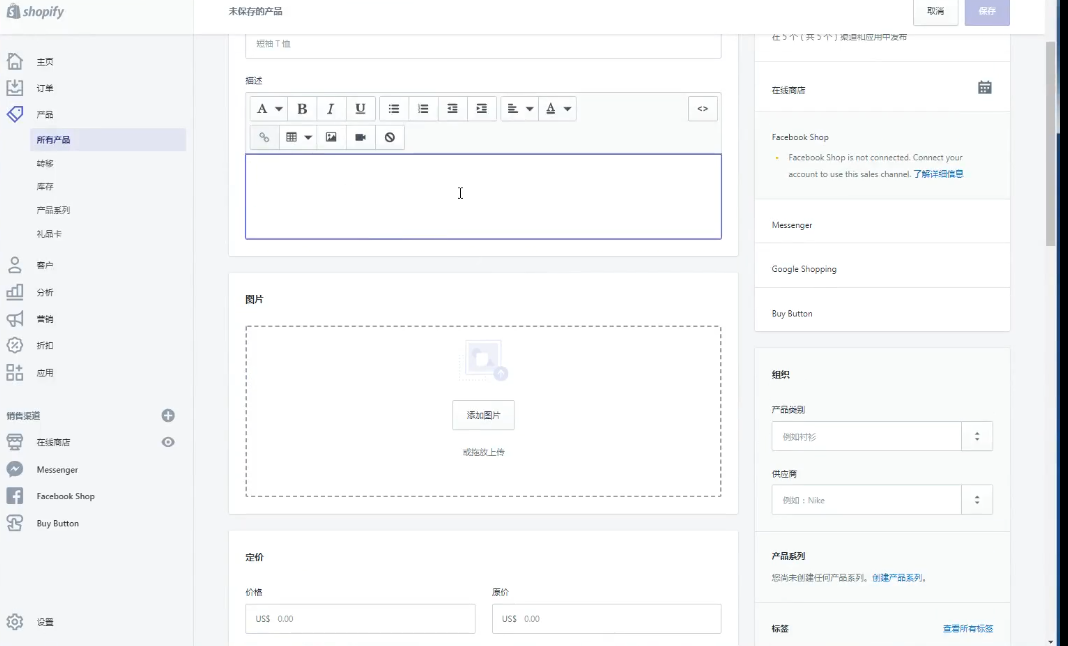This screenshot has width=1068, height=646.
Task: Go to 订单 orders in sidebar
Action: [45, 88]
